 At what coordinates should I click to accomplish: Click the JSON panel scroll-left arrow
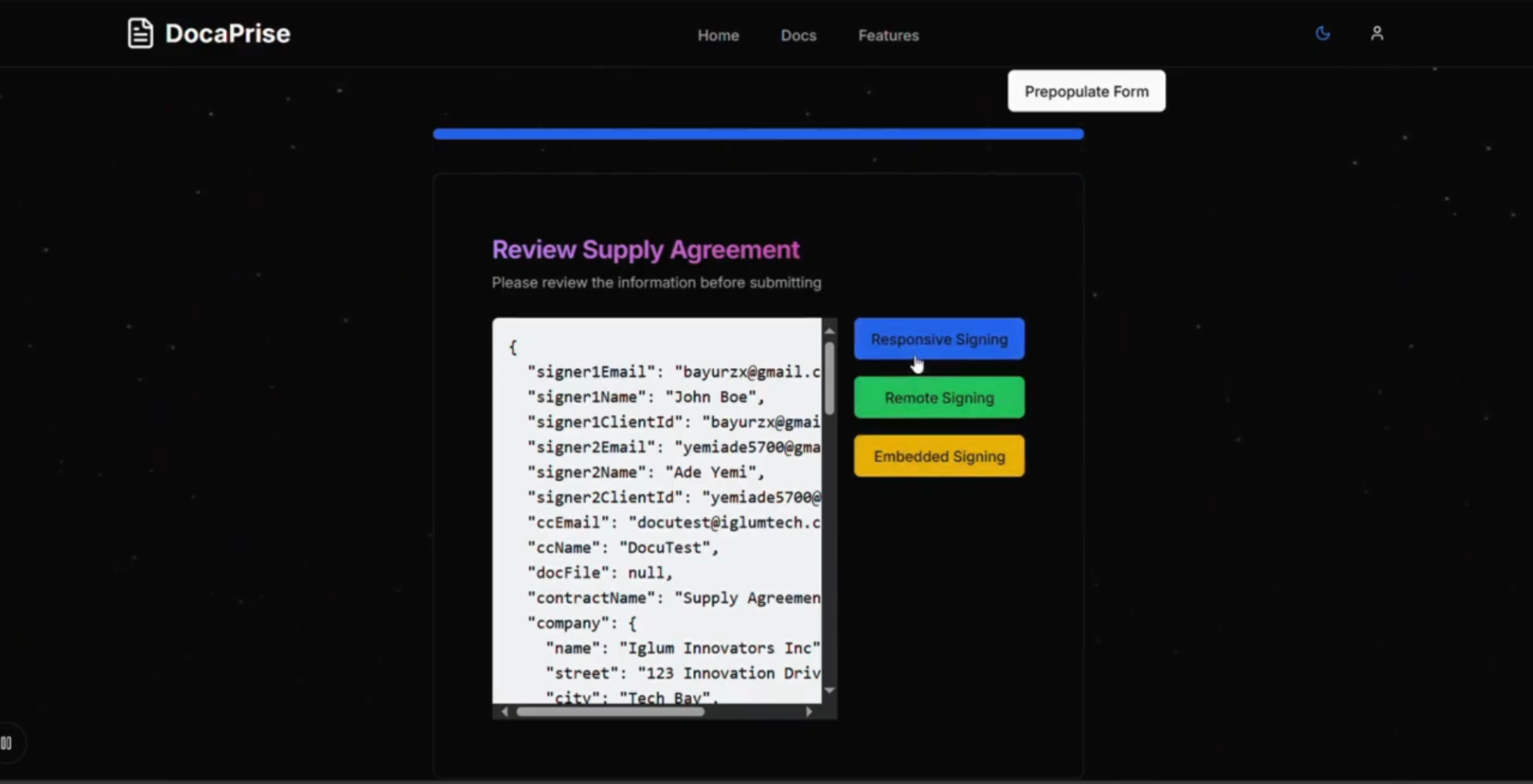click(504, 711)
